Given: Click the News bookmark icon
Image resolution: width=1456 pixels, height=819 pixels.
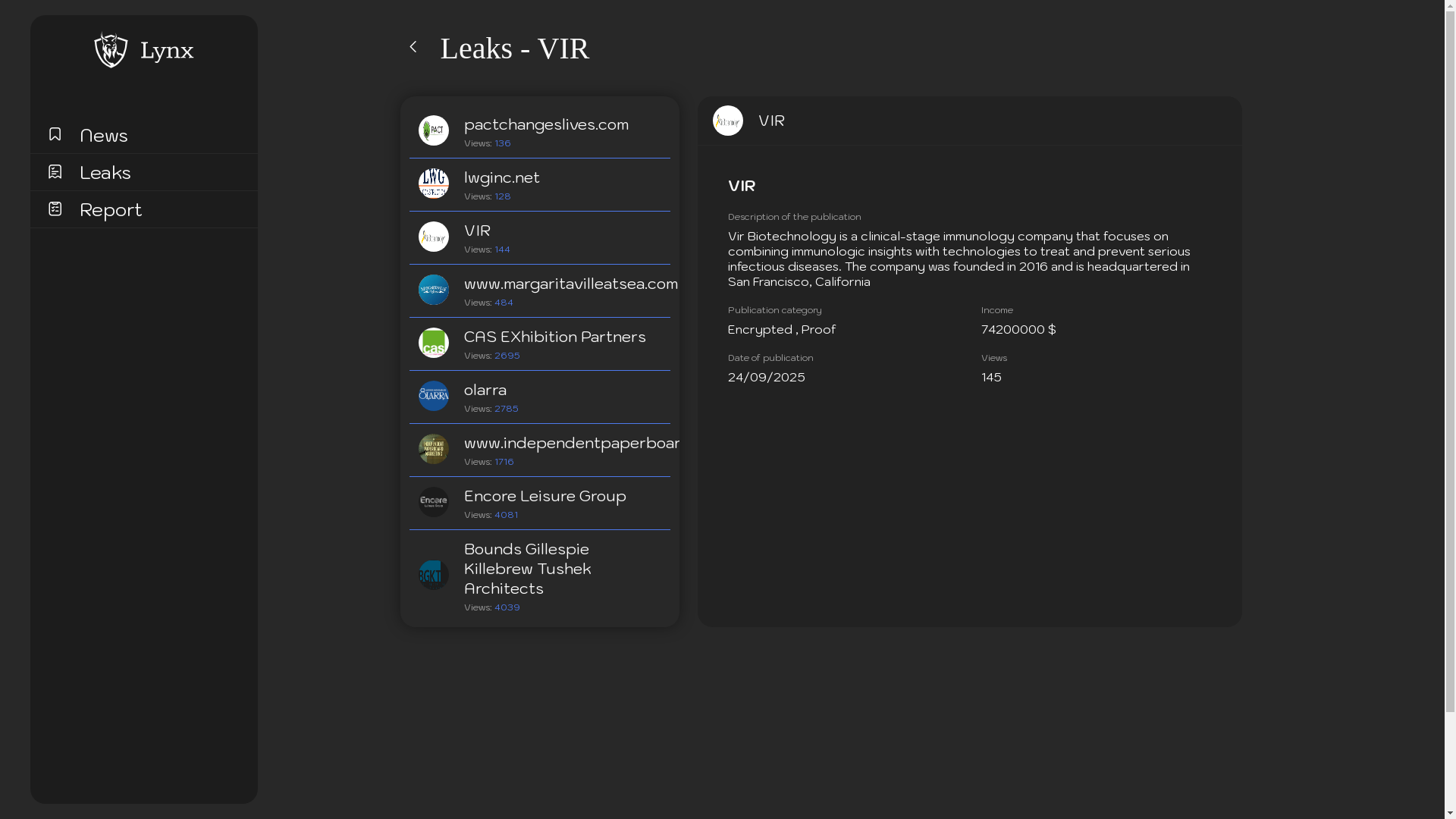Looking at the screenshot, I should [55, 134].
